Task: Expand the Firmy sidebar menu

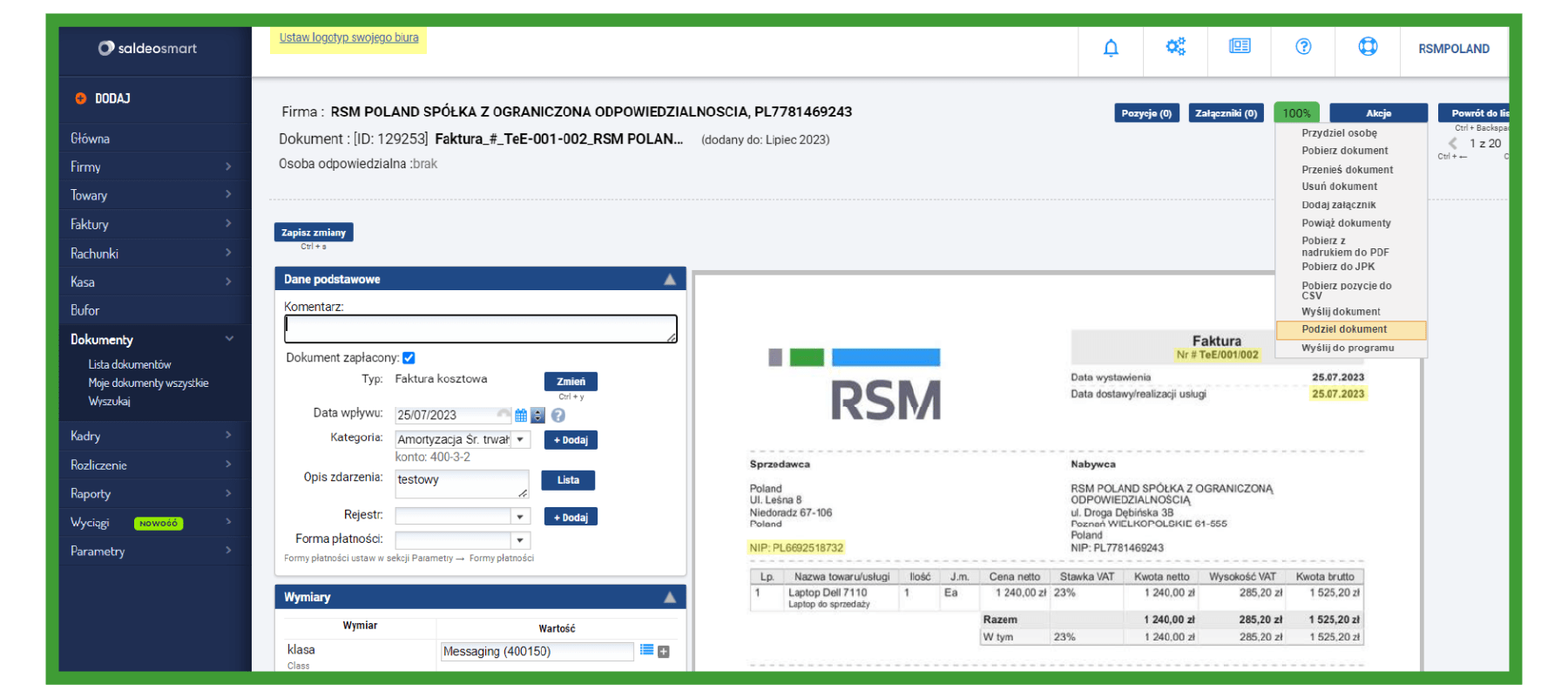Action: tap(154, 166)
